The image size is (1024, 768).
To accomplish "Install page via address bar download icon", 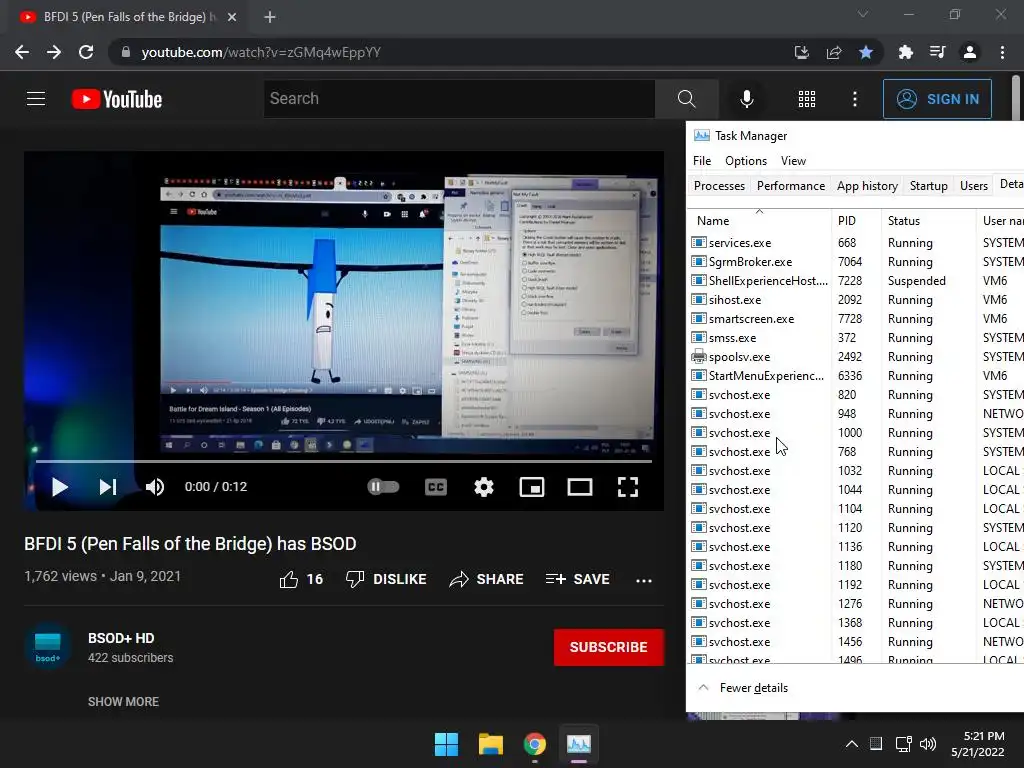I will 801,52.
